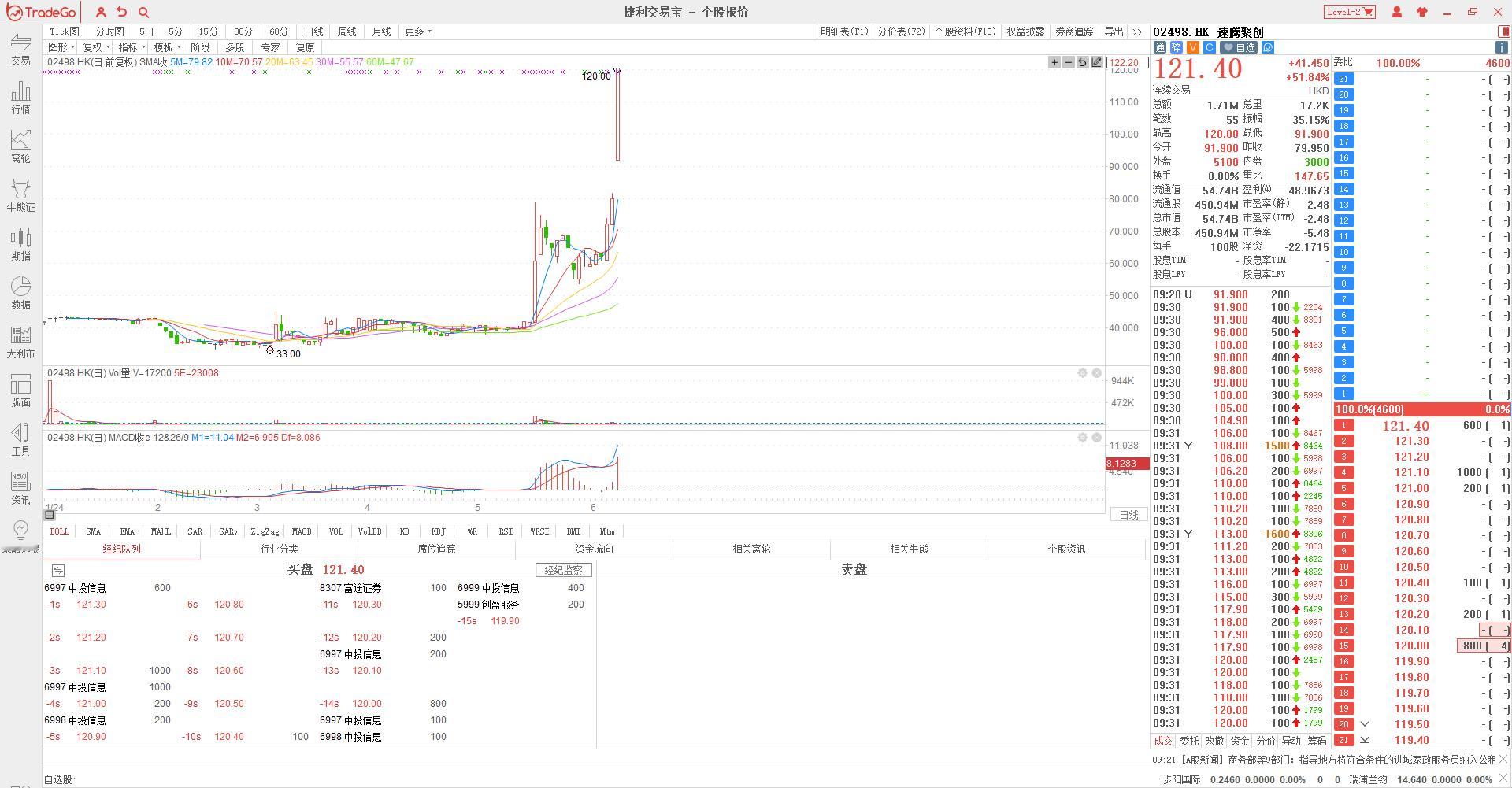Open the 交易 trading sidebar icon
Viewport: 1512px width, 788px height.
(x=20, y=49)
